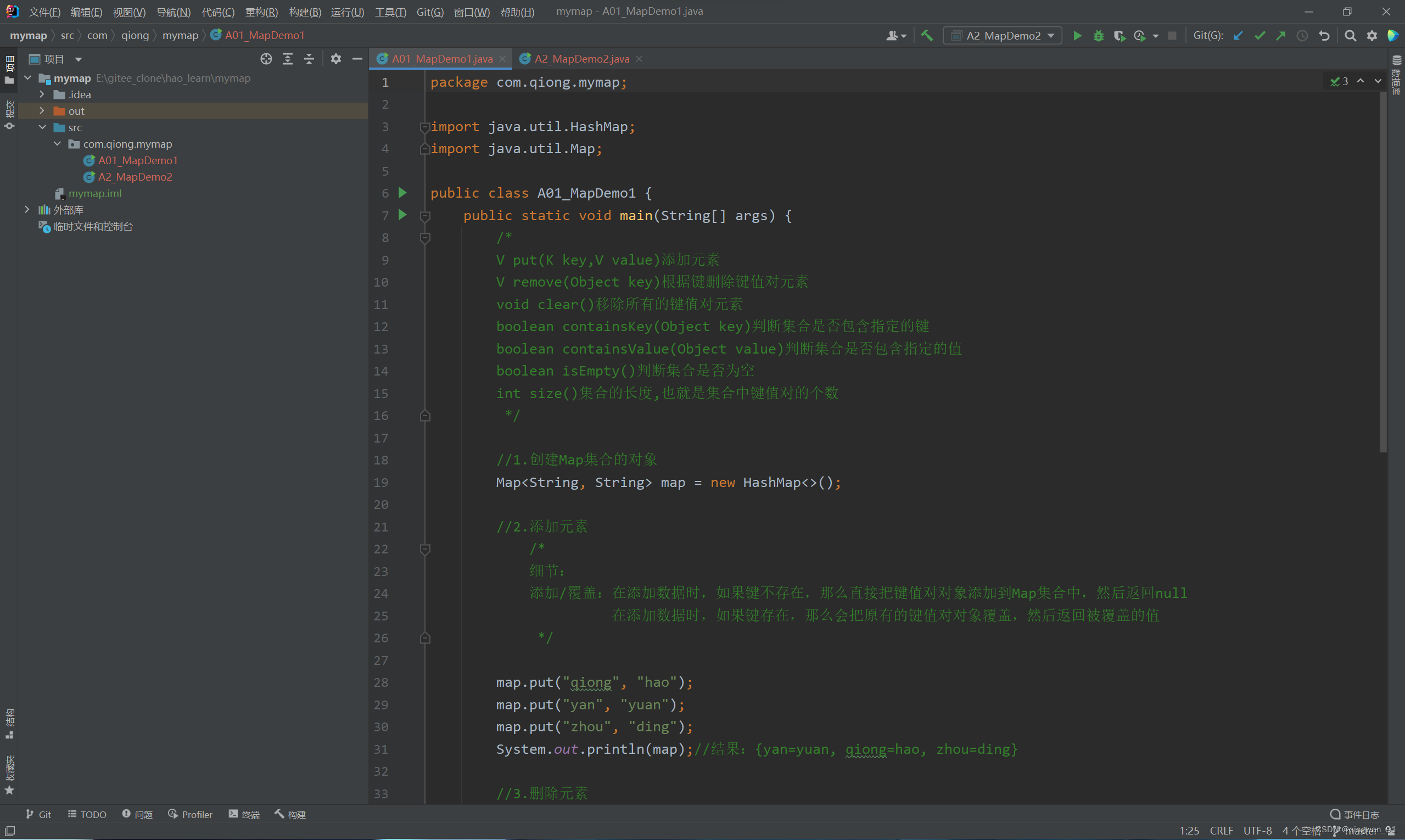Click the Git commit checkmark icon
This screenshot has height=840, width=1405.
coord(1260,36)
